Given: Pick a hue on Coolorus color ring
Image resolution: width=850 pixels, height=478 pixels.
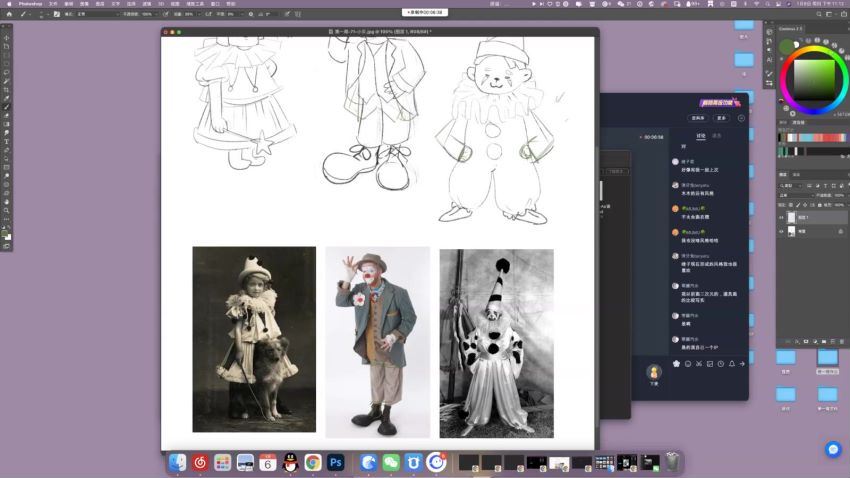Looking at the screenshot, I should [x=814, y=49].
